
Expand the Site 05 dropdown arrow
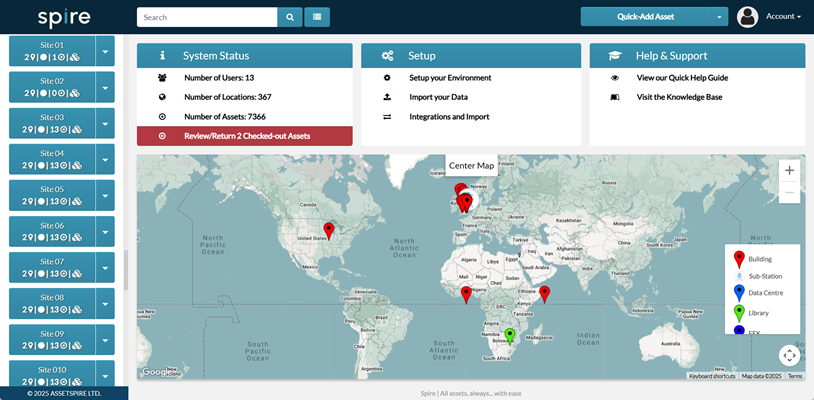(105, 195)
